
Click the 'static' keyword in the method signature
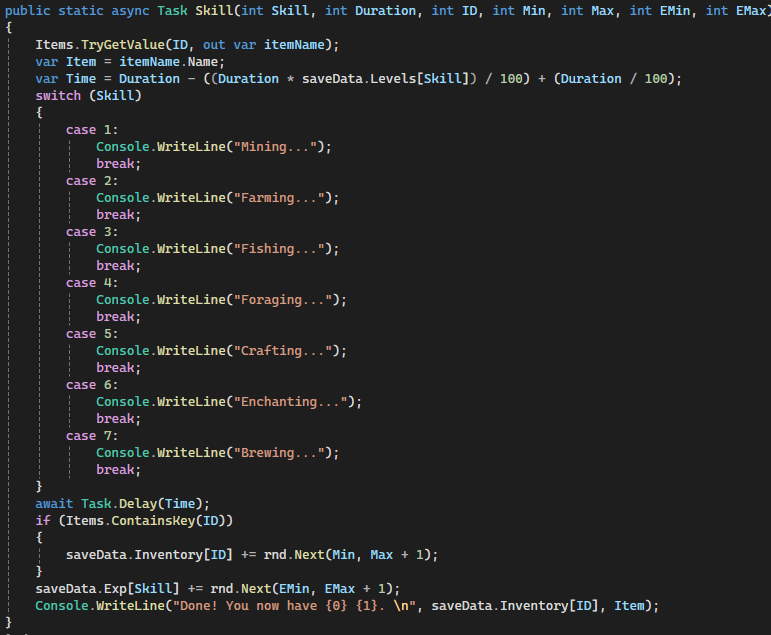[x=81, y=10]
